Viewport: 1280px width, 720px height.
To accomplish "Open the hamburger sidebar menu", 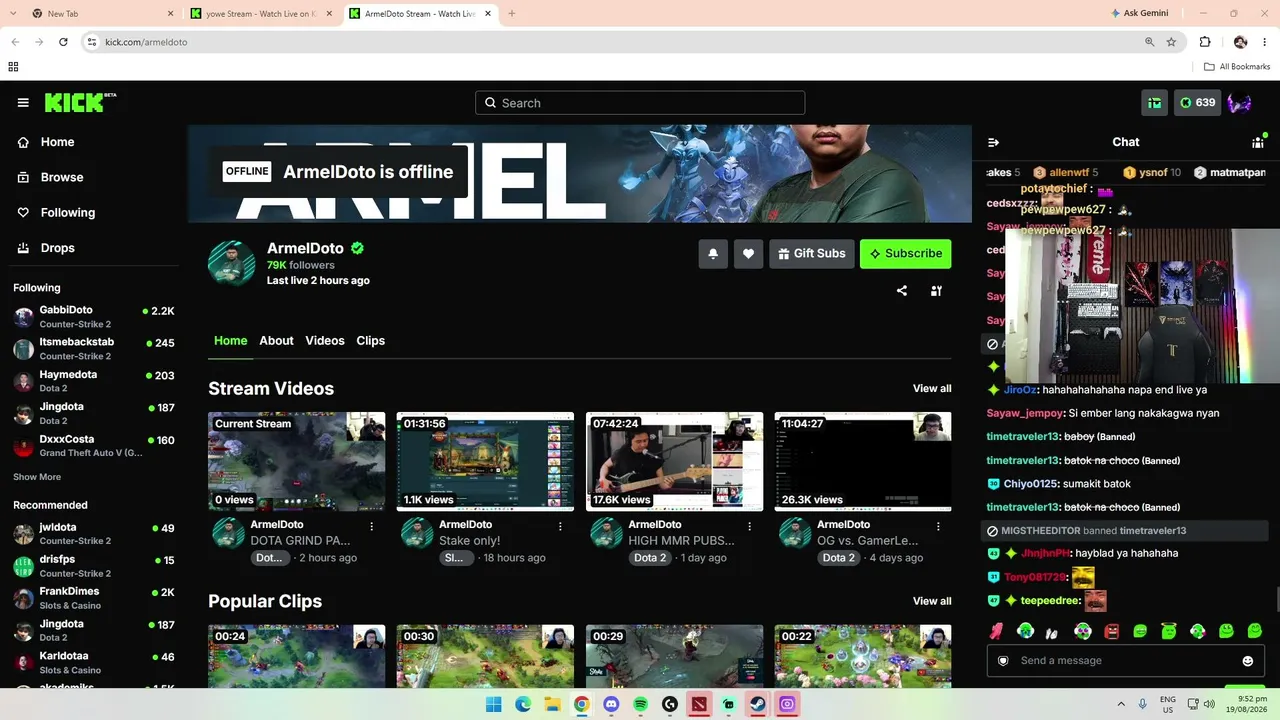I will pos(23,103).
